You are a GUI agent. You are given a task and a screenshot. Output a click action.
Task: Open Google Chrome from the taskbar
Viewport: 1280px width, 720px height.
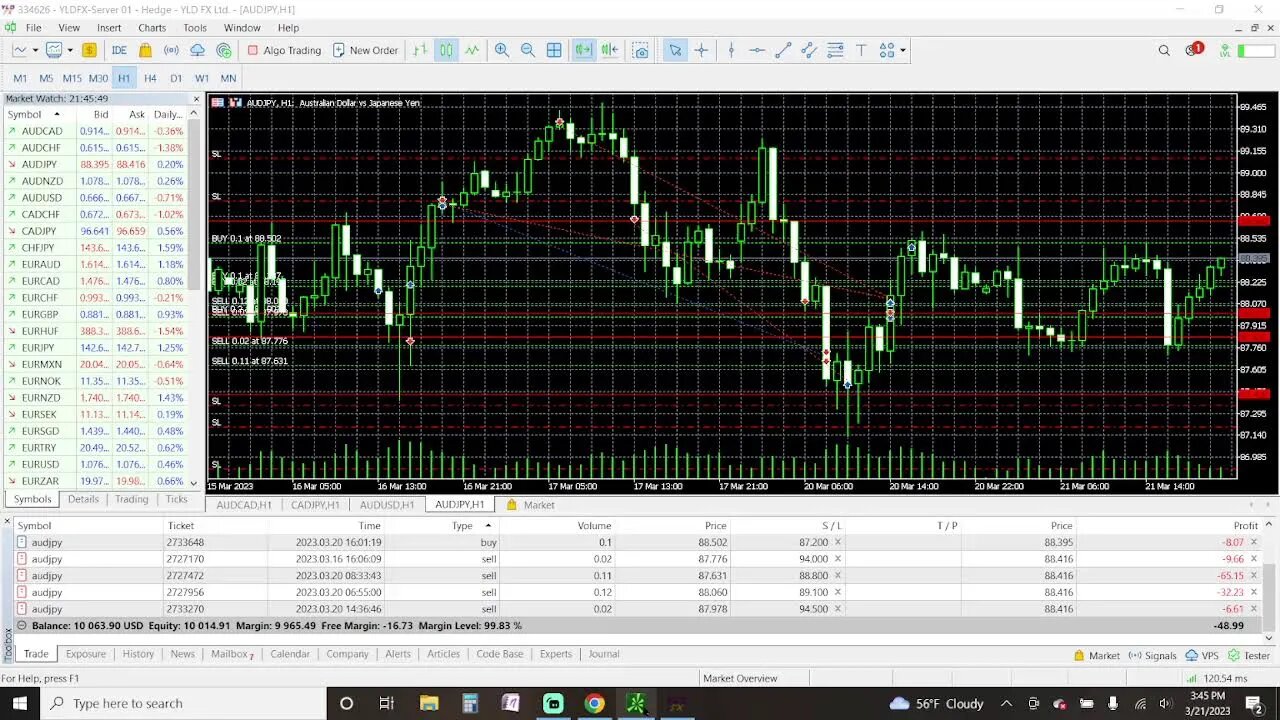[x=594, y=704]
